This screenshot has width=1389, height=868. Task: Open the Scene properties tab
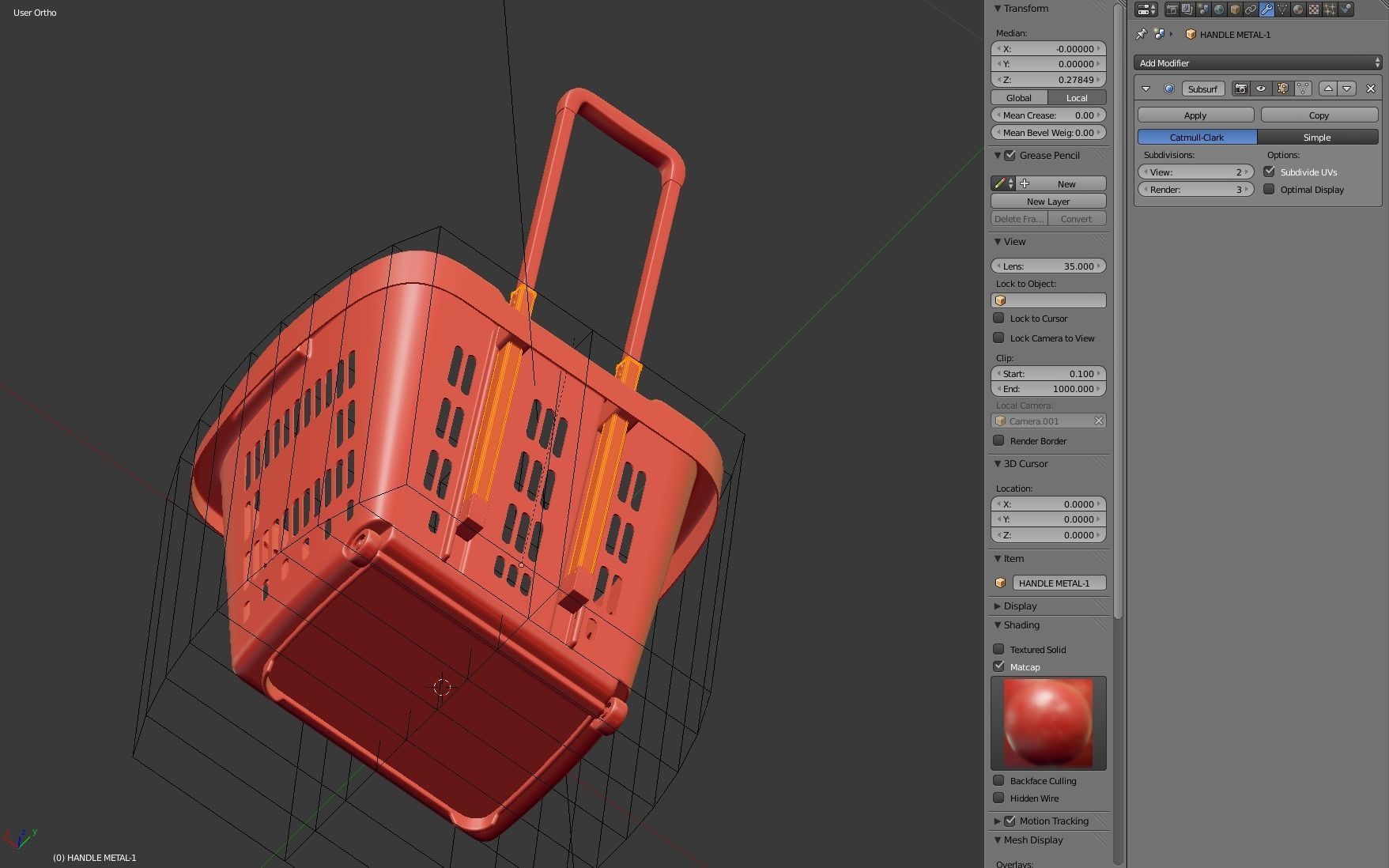[1203, 9]
